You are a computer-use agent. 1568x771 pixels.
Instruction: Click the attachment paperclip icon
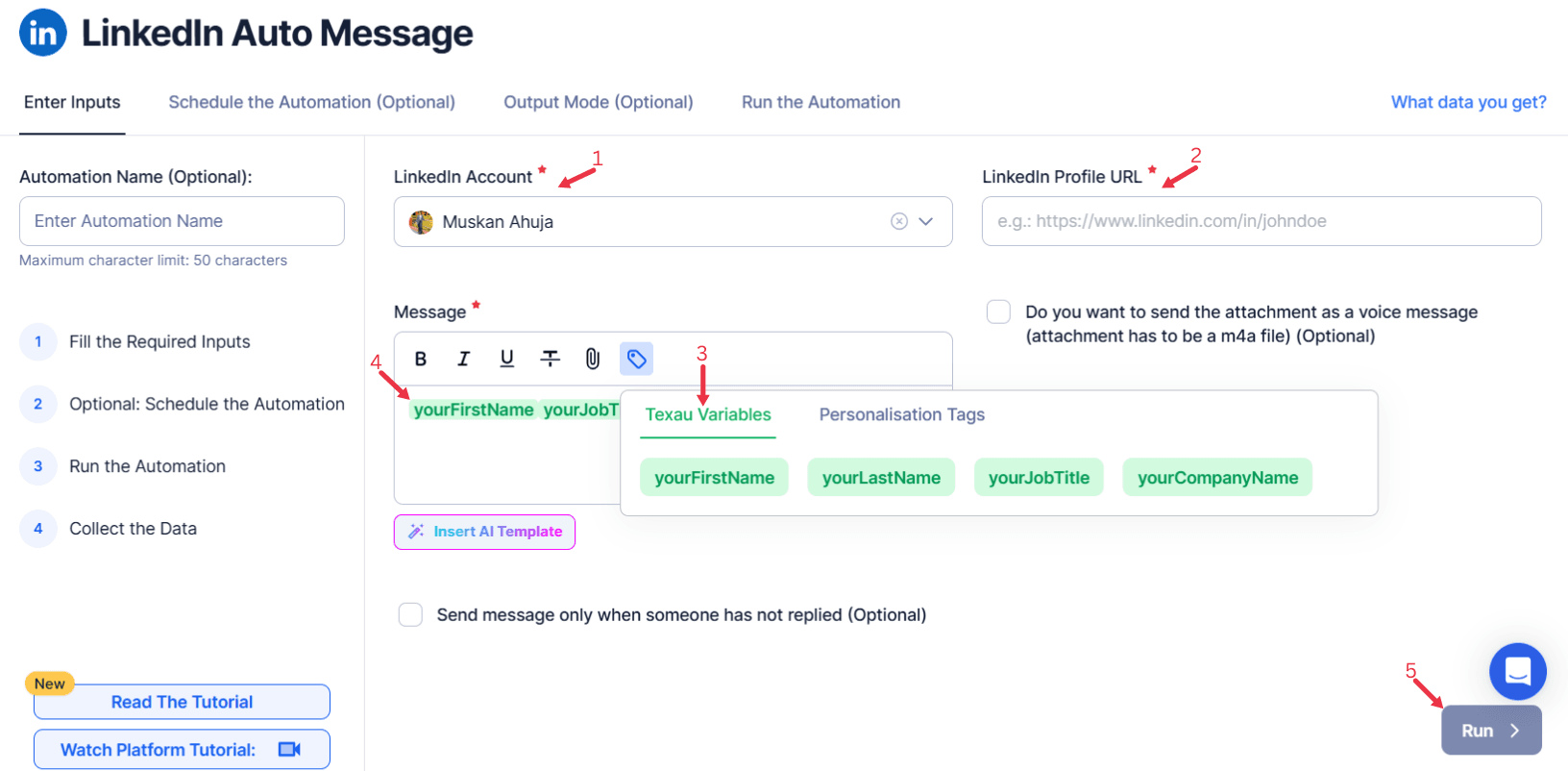[x=593, y=359]
